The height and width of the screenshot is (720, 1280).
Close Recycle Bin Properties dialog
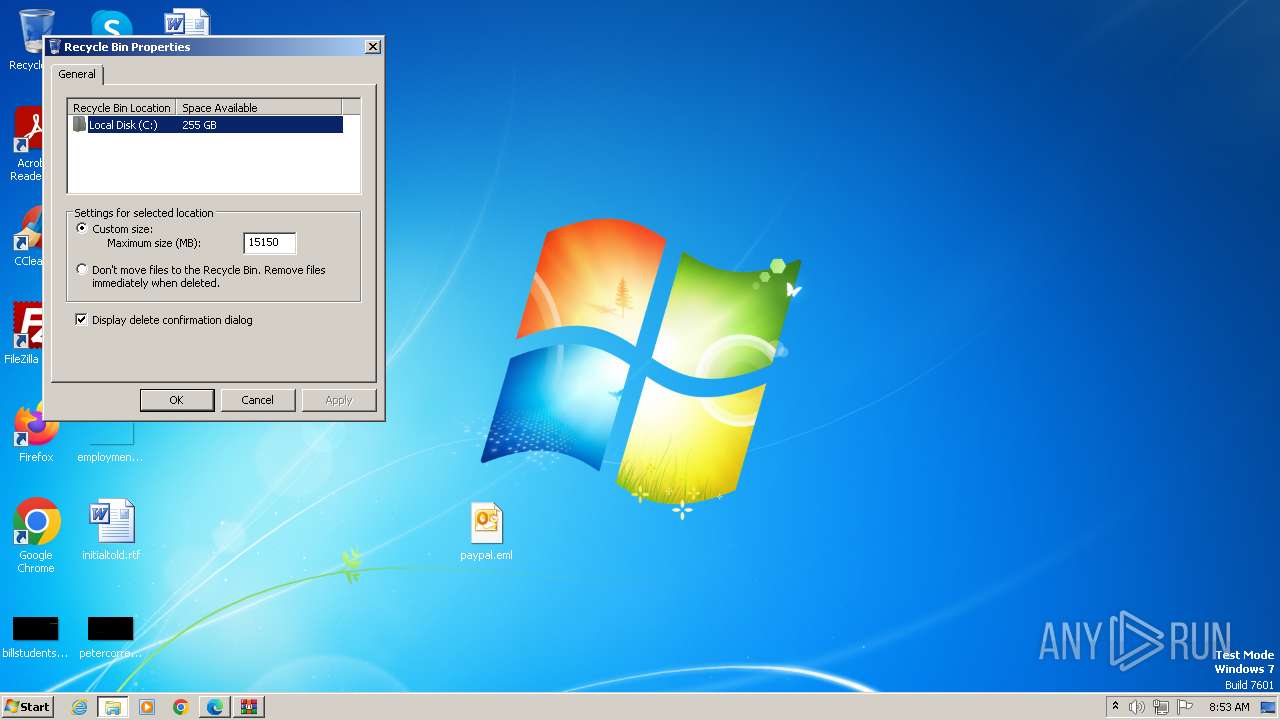(x=373, y=47)
